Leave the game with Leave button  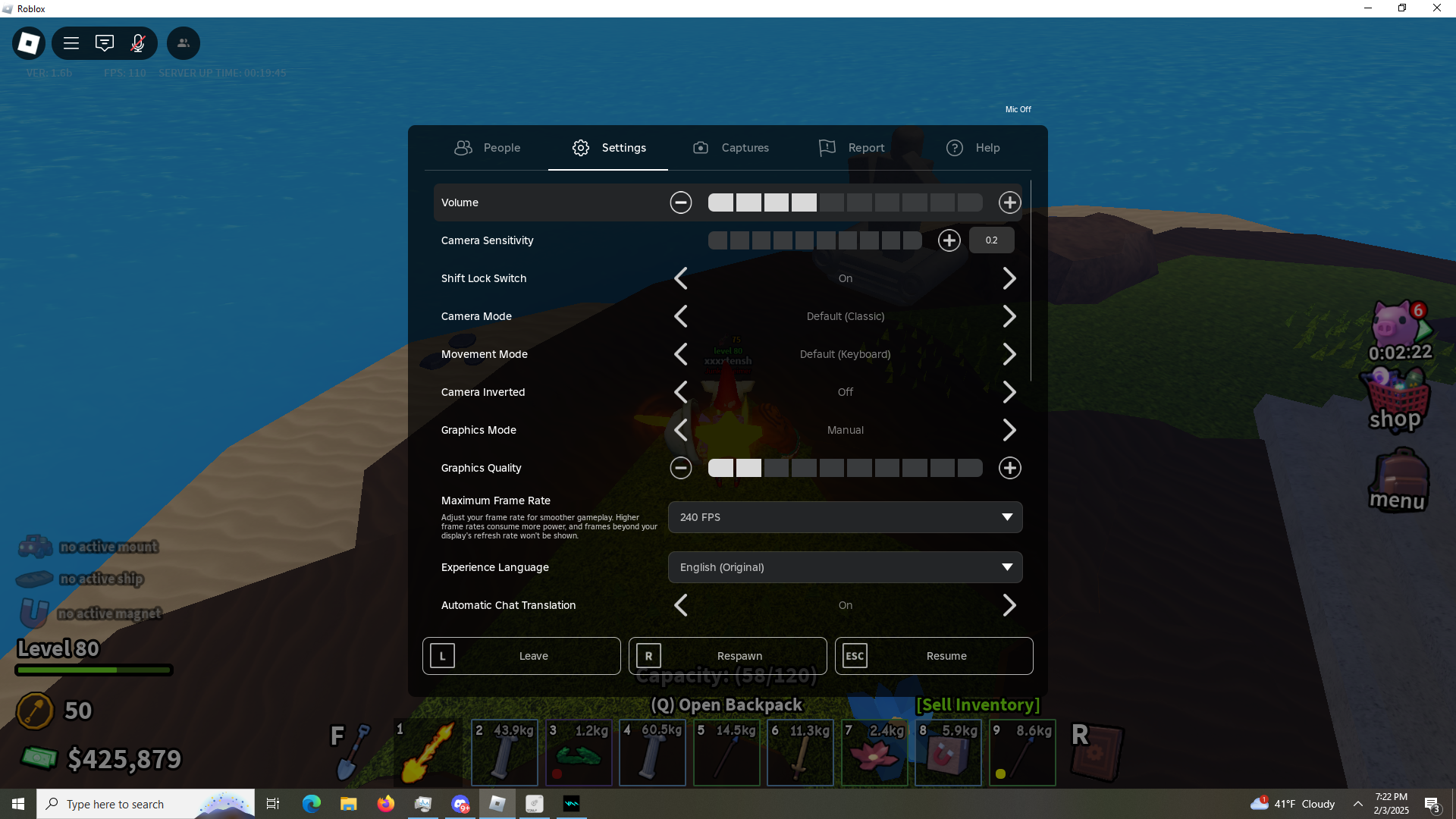522,656
